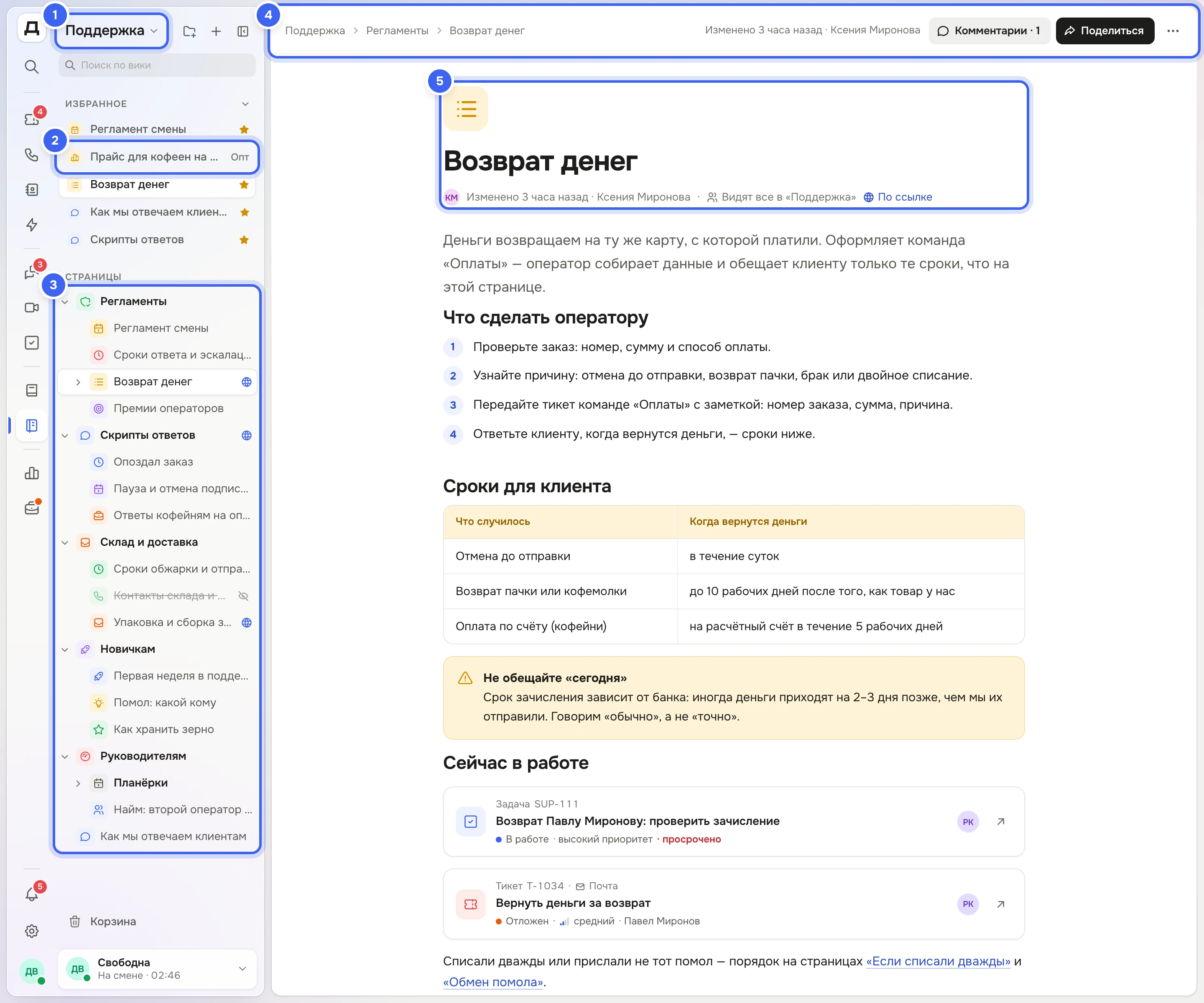Open the Свободна status dropdown

(156, 969)
